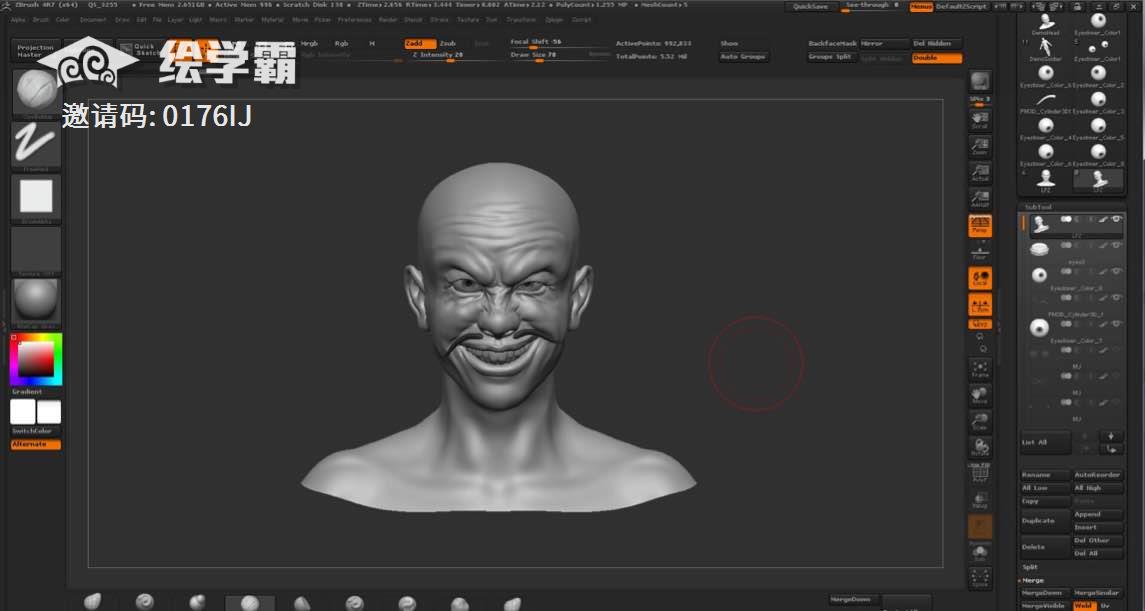Toggle the L.Sym button
Viewport: 1145px width, 611px height.
point(980,305)
